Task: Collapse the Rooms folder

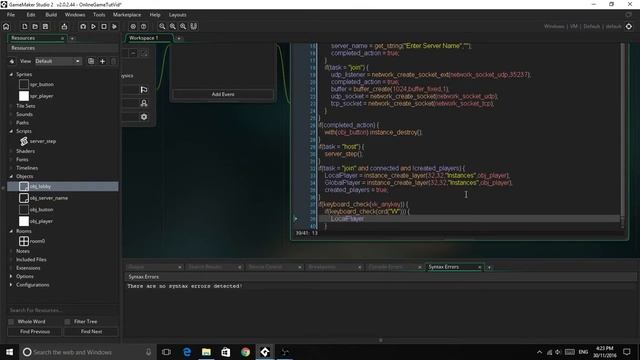Action: pyautogui.click(x=11, y=231)
